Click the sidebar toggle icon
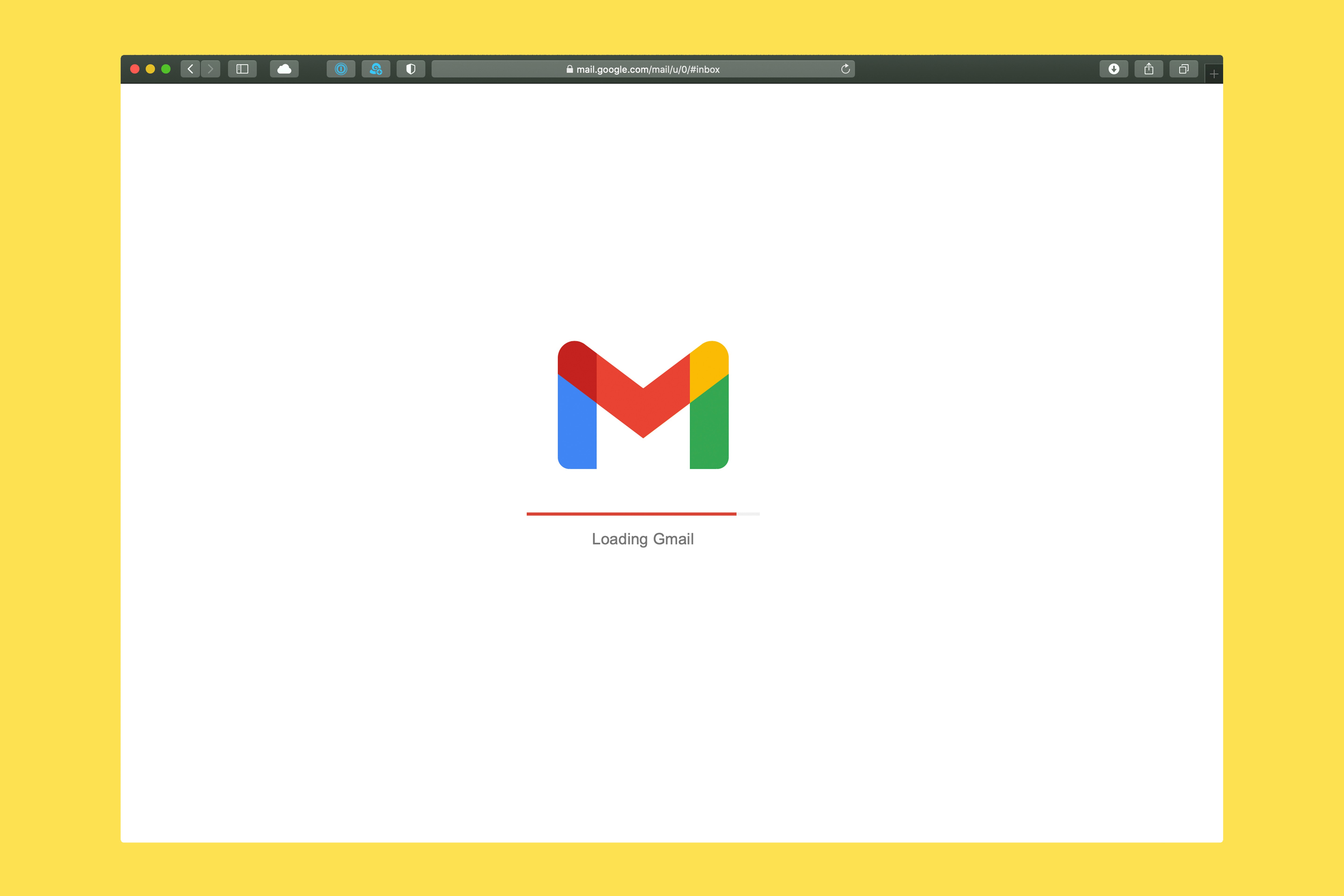 (243, 69)
